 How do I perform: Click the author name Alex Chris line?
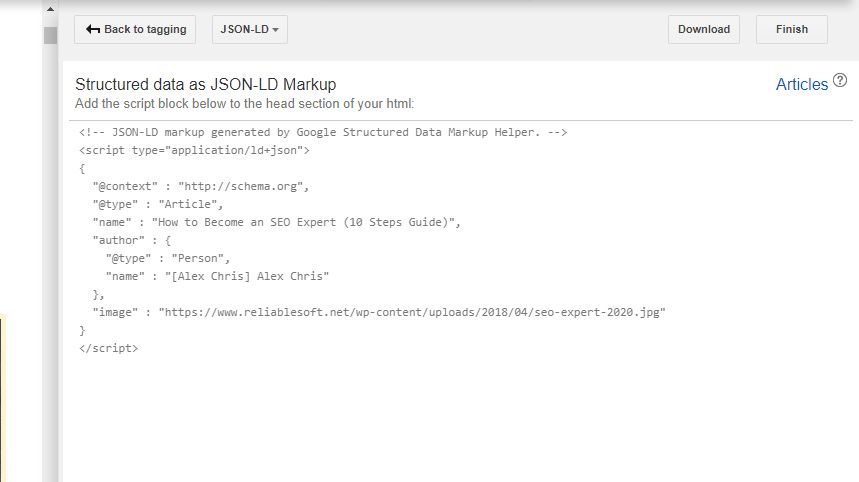coord(217,276)
